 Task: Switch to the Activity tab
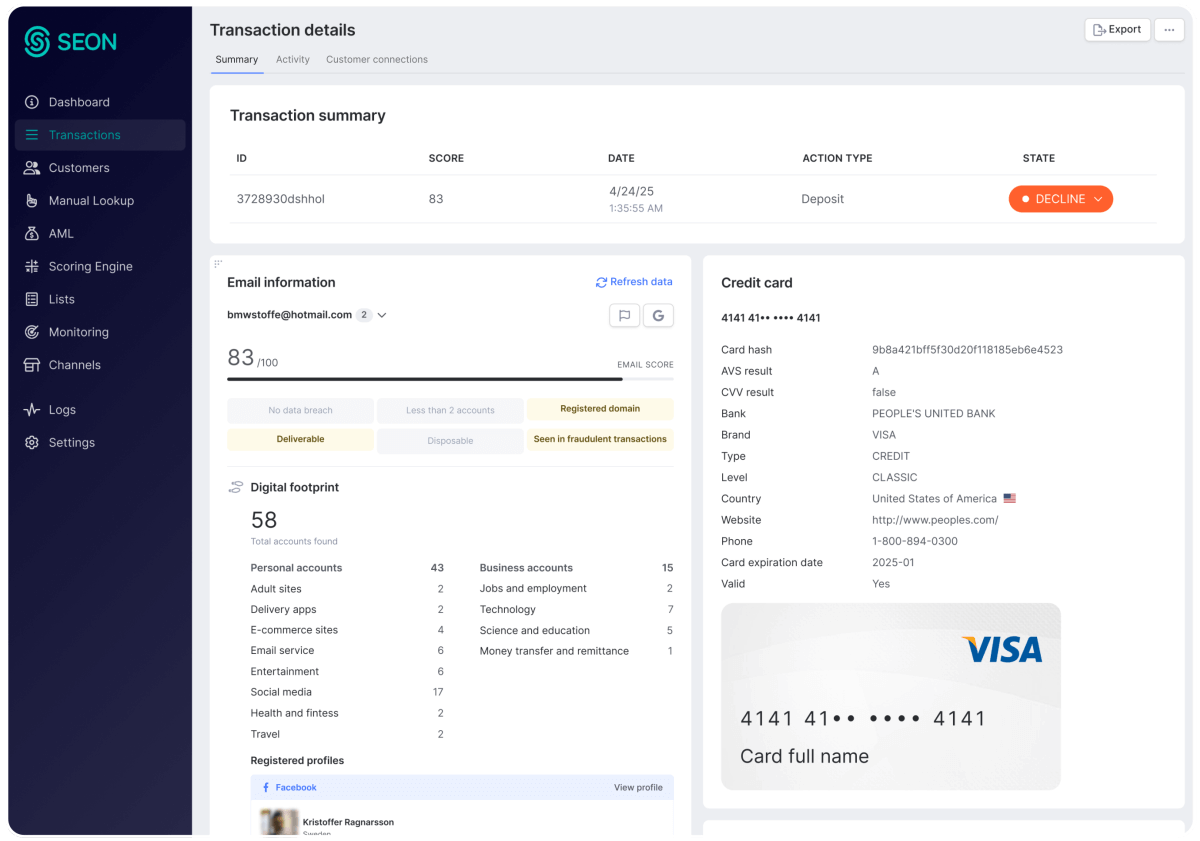click(x=293, y=60)
